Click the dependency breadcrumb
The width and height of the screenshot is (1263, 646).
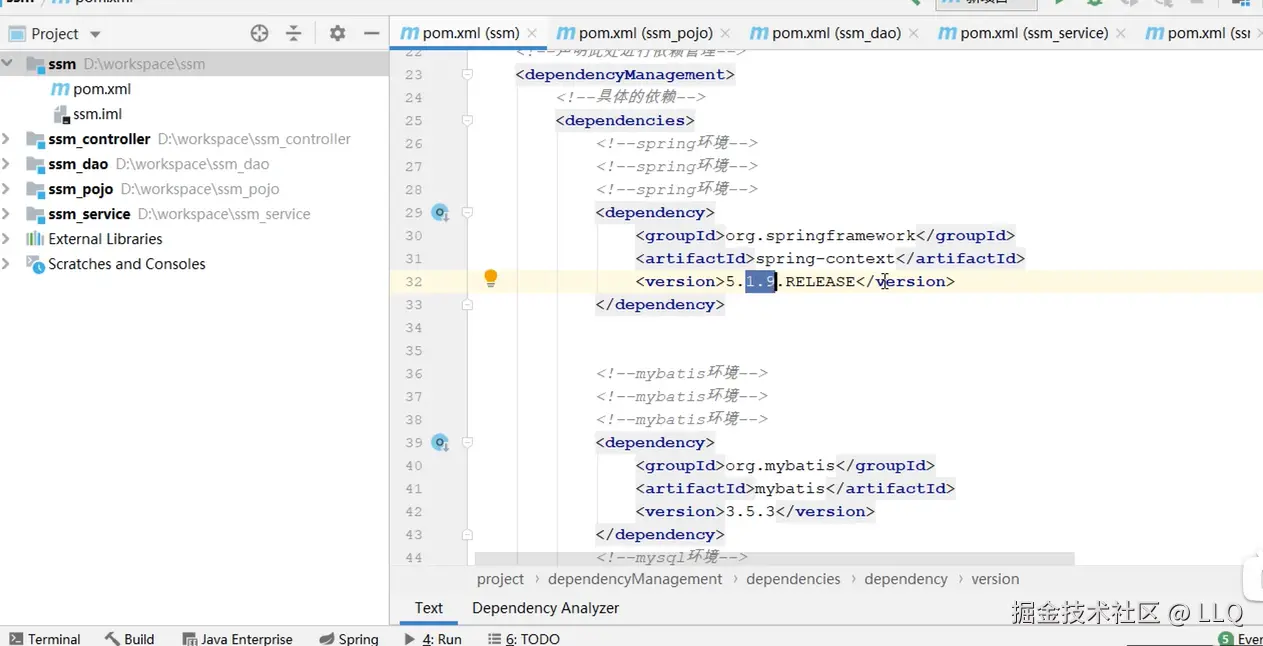[x=906, y=579]
